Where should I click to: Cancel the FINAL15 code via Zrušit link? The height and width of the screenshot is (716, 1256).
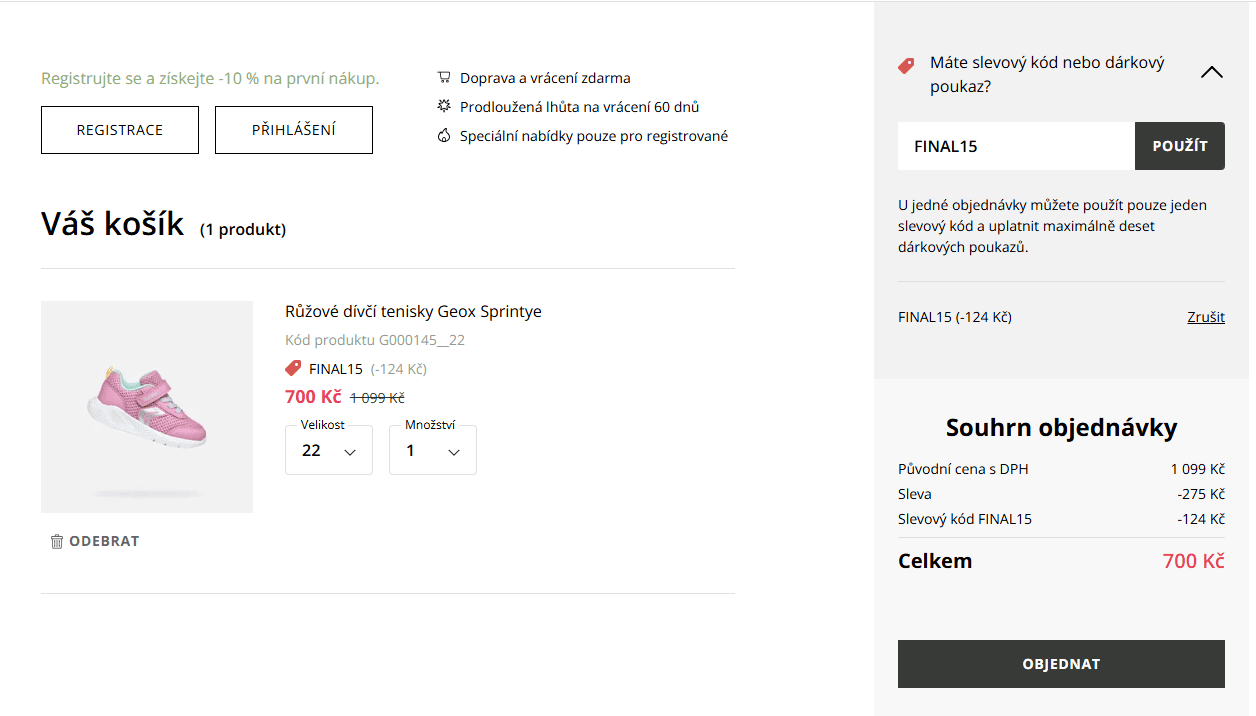tap(1206, 317)
